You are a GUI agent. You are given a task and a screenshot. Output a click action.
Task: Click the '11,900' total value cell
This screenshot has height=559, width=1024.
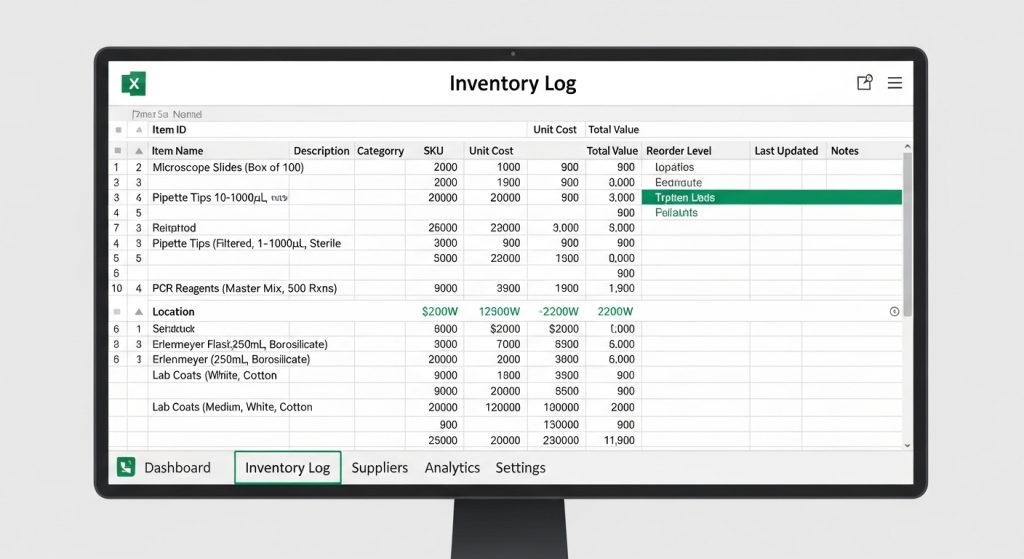[x=619, y=440]
